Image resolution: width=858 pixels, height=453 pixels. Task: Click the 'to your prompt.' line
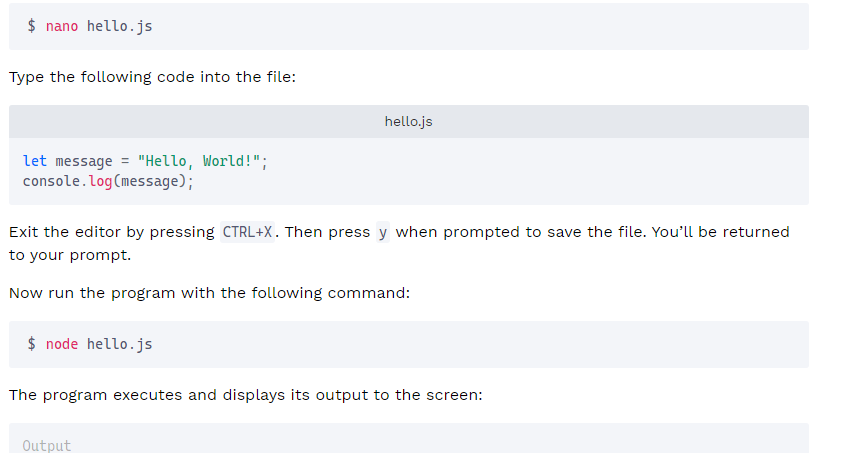coord(70,255)
